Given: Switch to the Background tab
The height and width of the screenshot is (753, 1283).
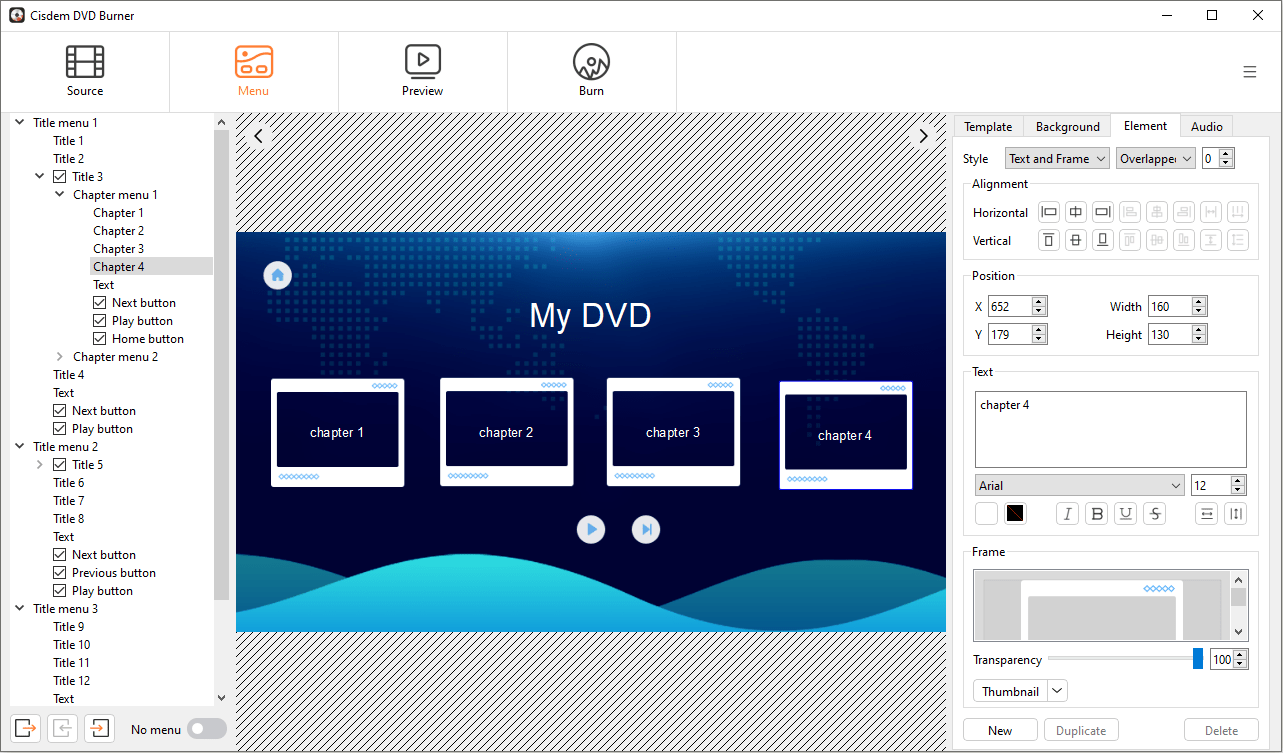Looking at the screenshot, I should [x=1067, y=127].
